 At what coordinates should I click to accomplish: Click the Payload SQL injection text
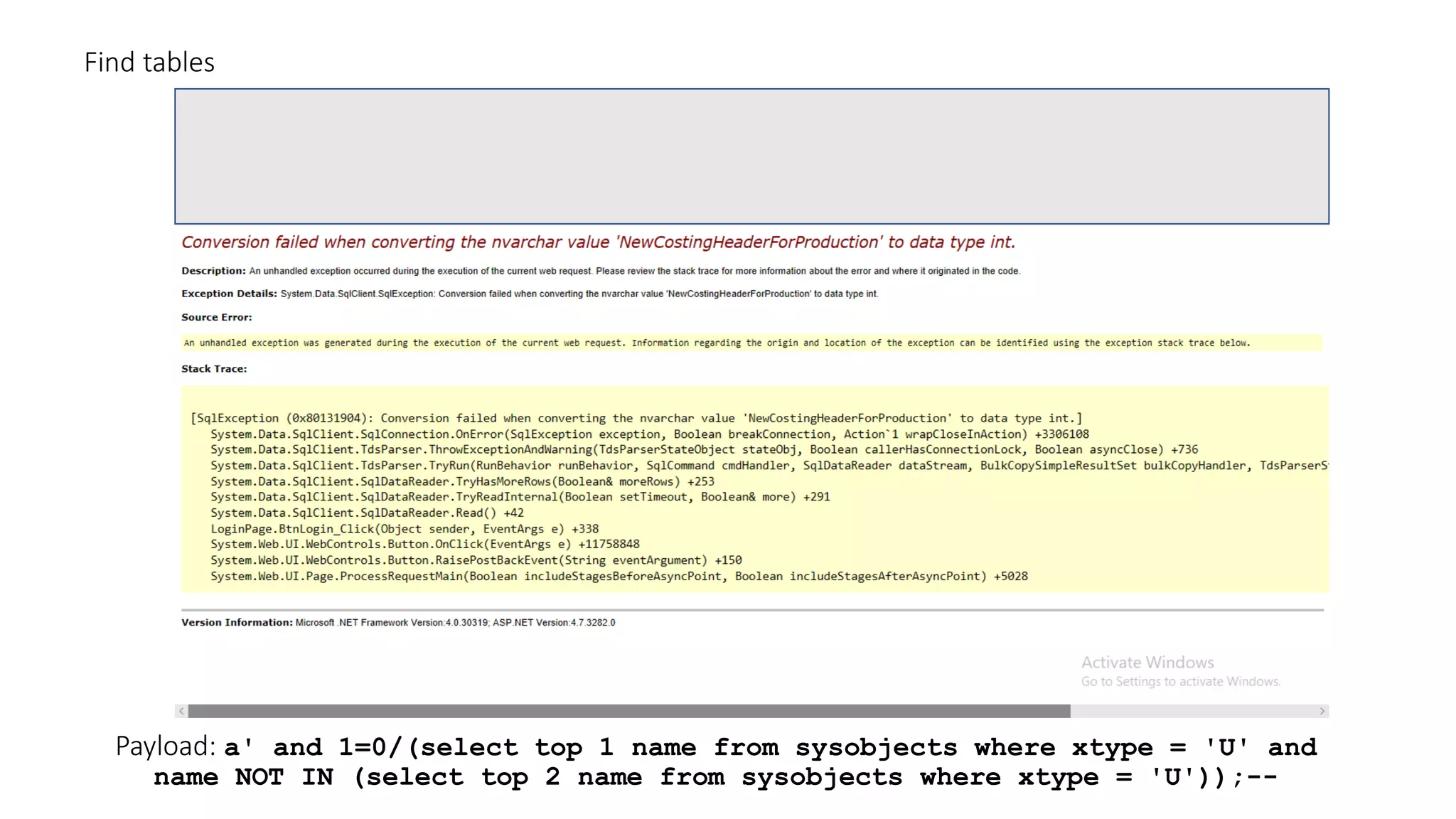point(717,762)
